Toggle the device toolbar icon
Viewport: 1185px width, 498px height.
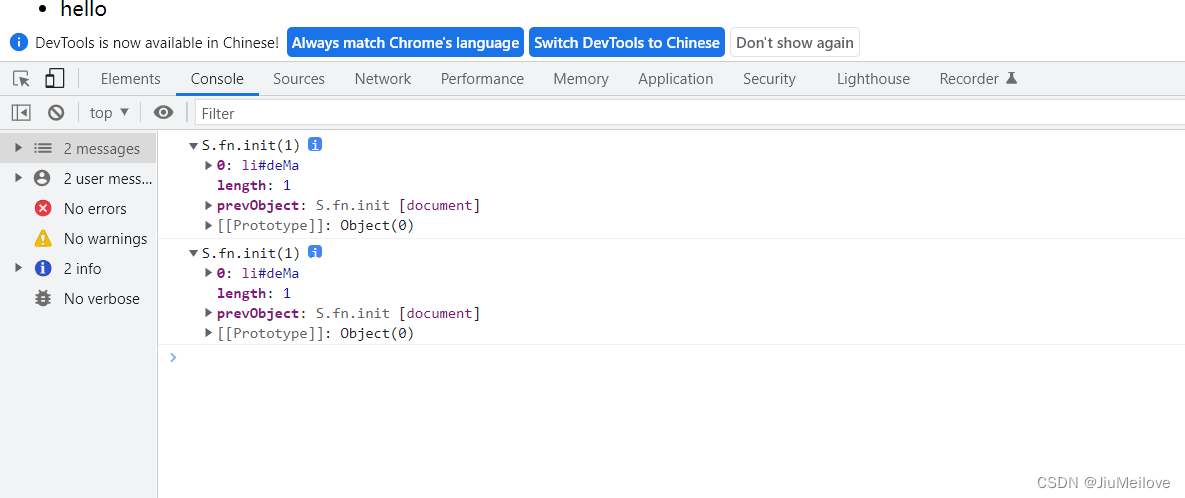(54, 79)
